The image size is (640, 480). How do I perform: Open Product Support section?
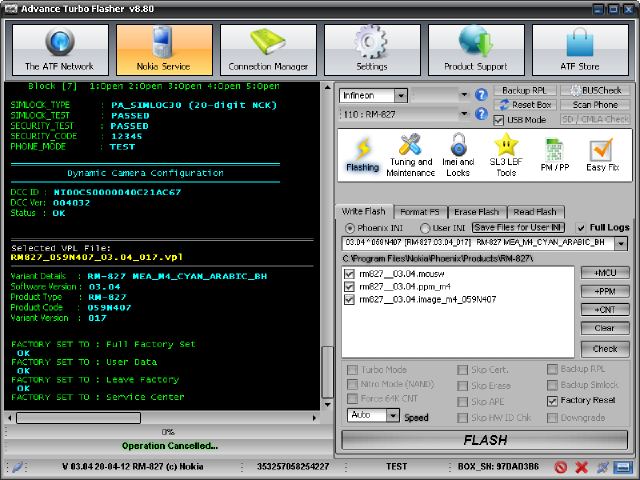(476, 50)
